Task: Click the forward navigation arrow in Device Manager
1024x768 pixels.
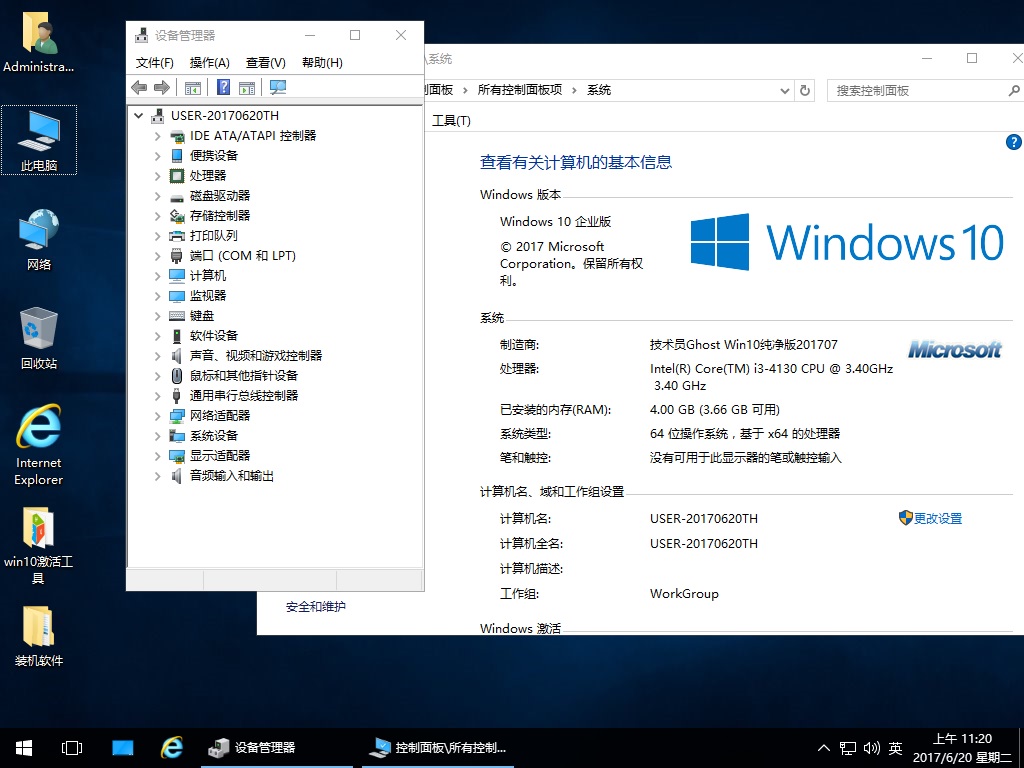Action: coord(162,87)
